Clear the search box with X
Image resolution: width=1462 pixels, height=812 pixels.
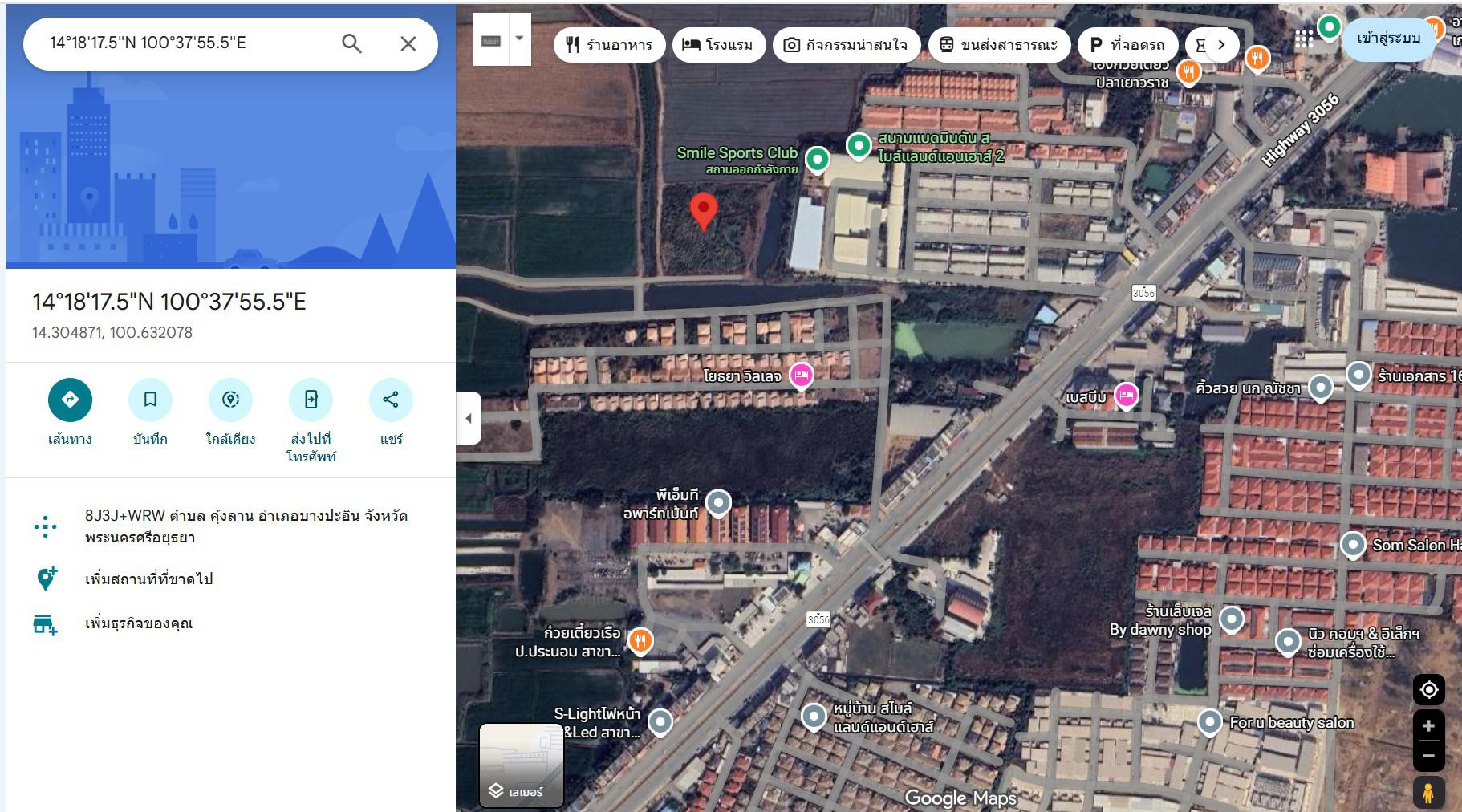tap(408, 43)
